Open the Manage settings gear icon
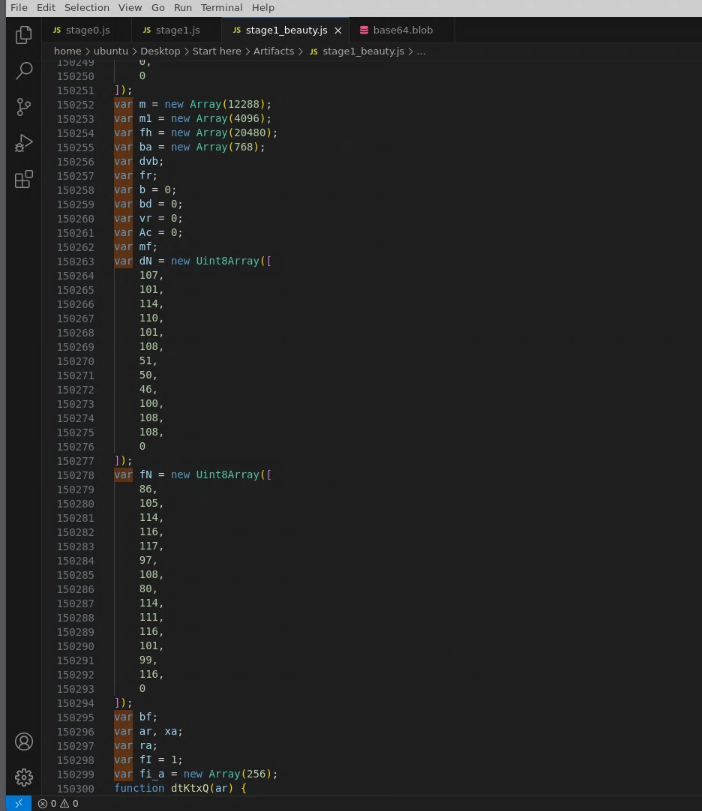The height and width of the screenshot is (811, 702). point(22,777)
